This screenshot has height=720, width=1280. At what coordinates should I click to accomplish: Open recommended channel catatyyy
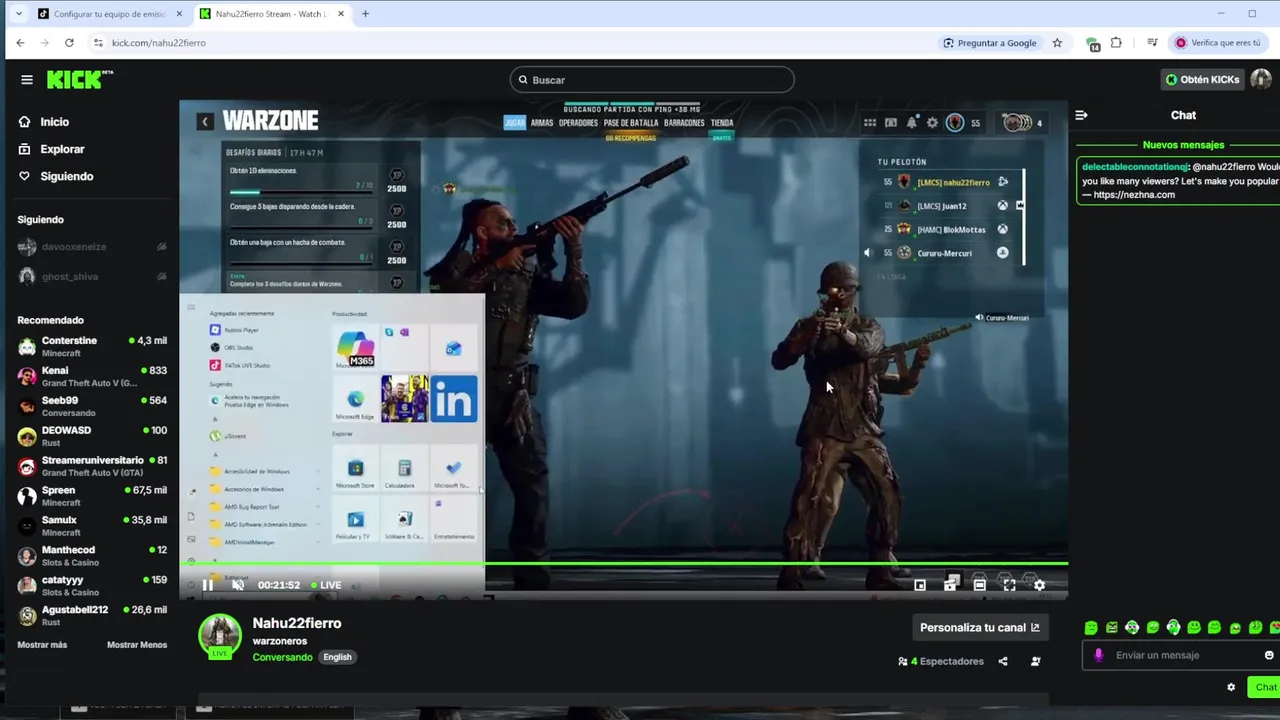[91, 586]
